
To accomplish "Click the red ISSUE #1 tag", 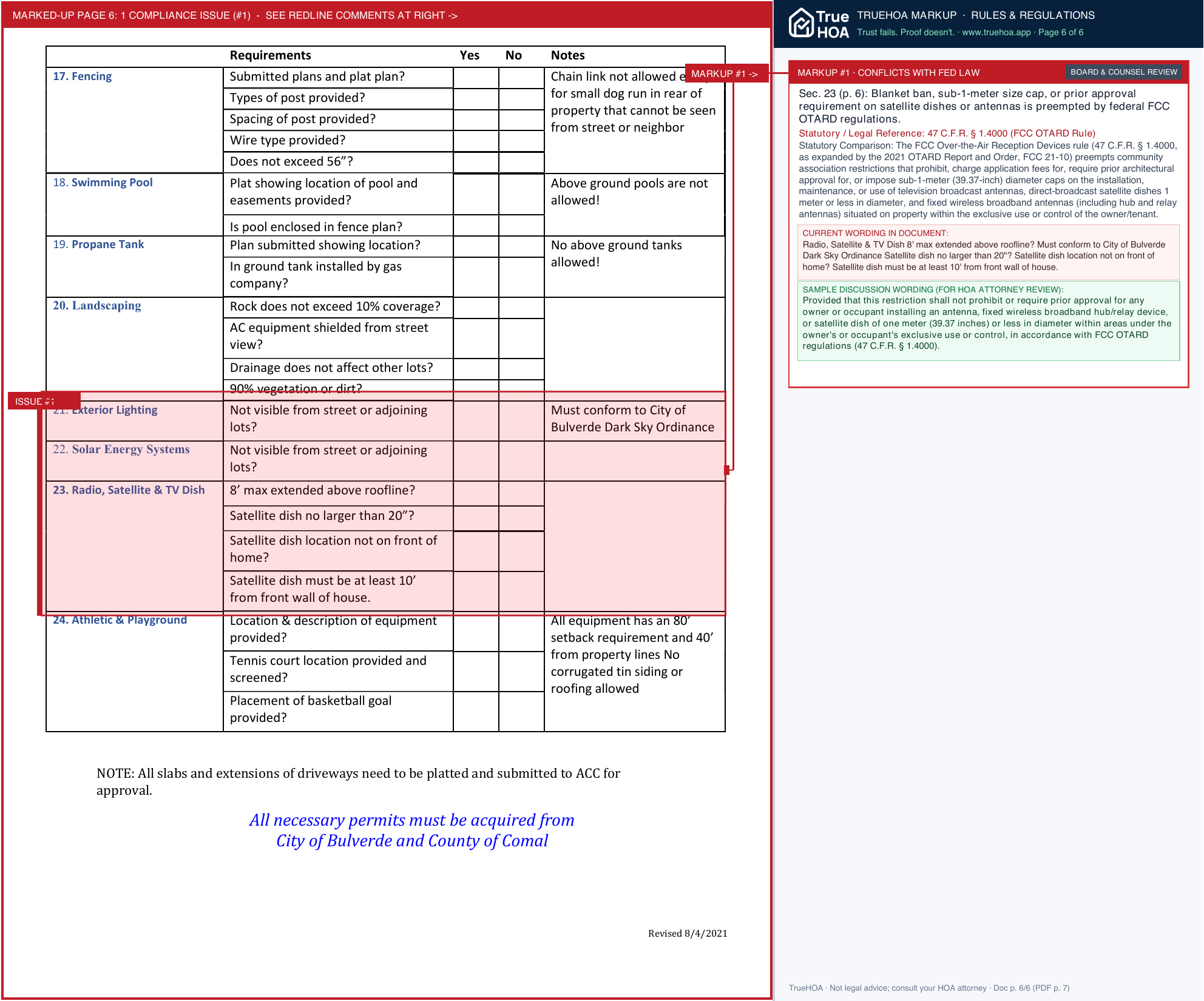I will pos(44,401).
